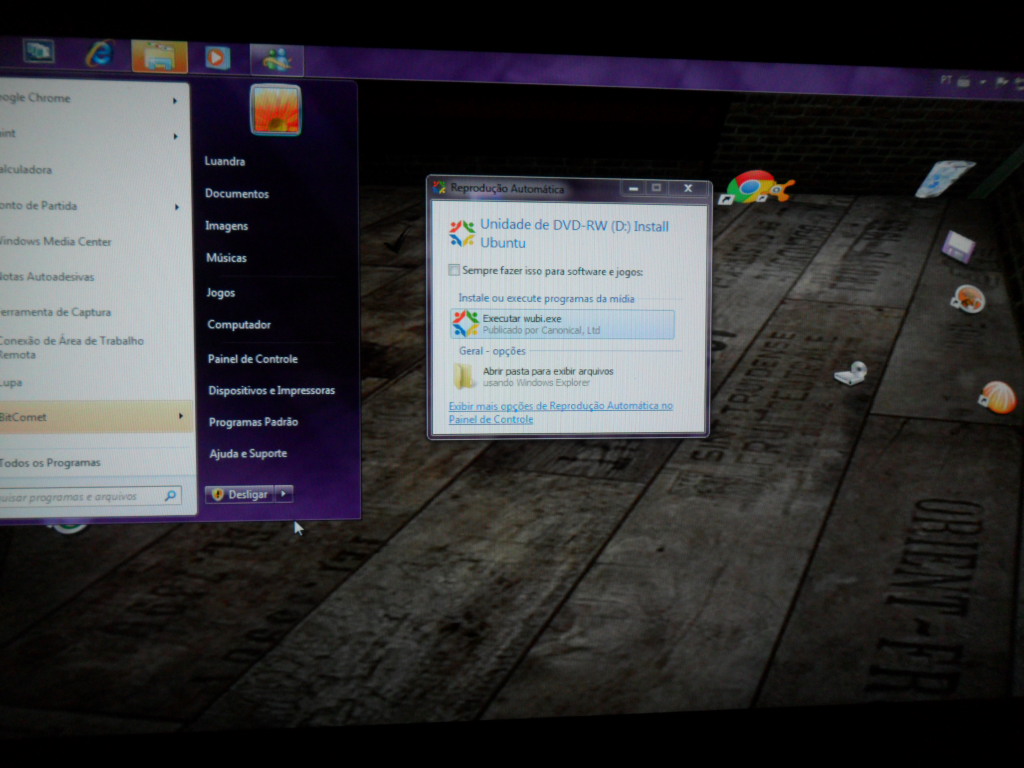Click the Windows Live Messenger taskbar icon

click(277, 59)
